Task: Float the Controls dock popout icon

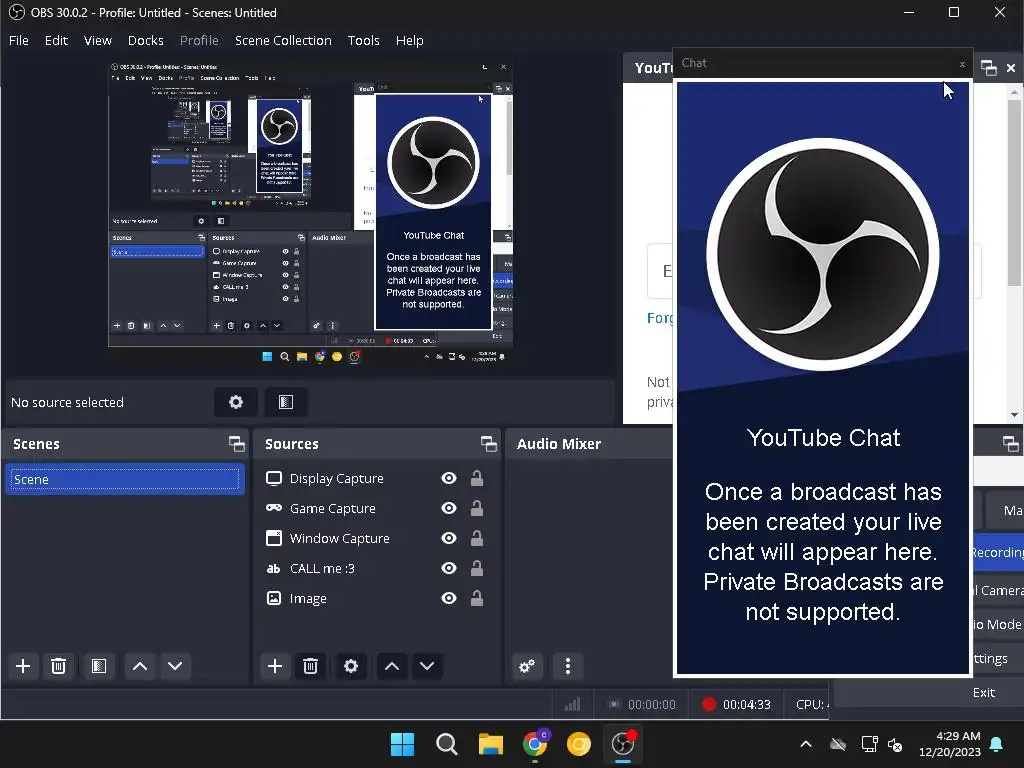Action: click(1010, 444)
